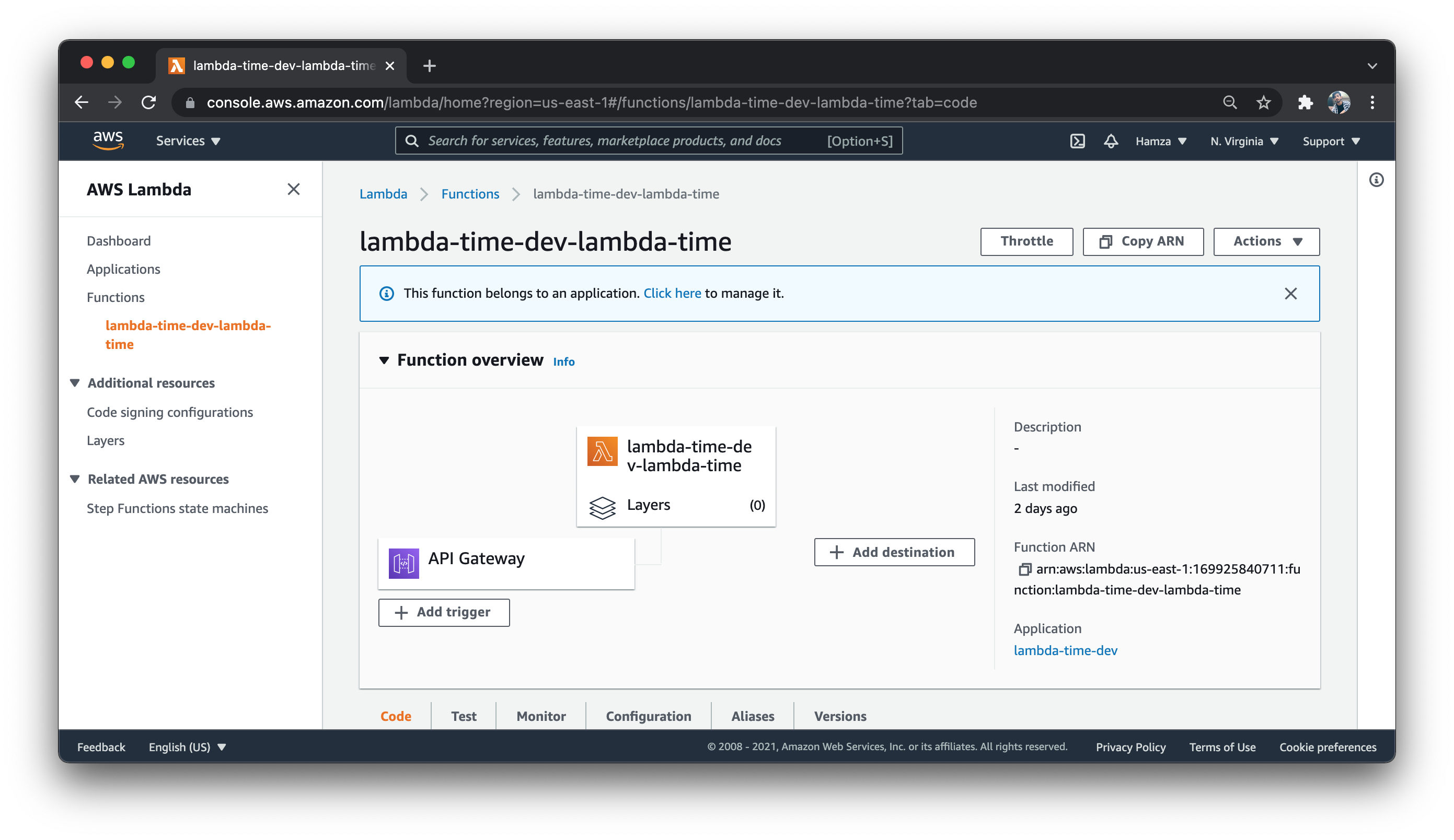Switch to the Monitor tab
The image size is (1454, 840).
(541, 716)
